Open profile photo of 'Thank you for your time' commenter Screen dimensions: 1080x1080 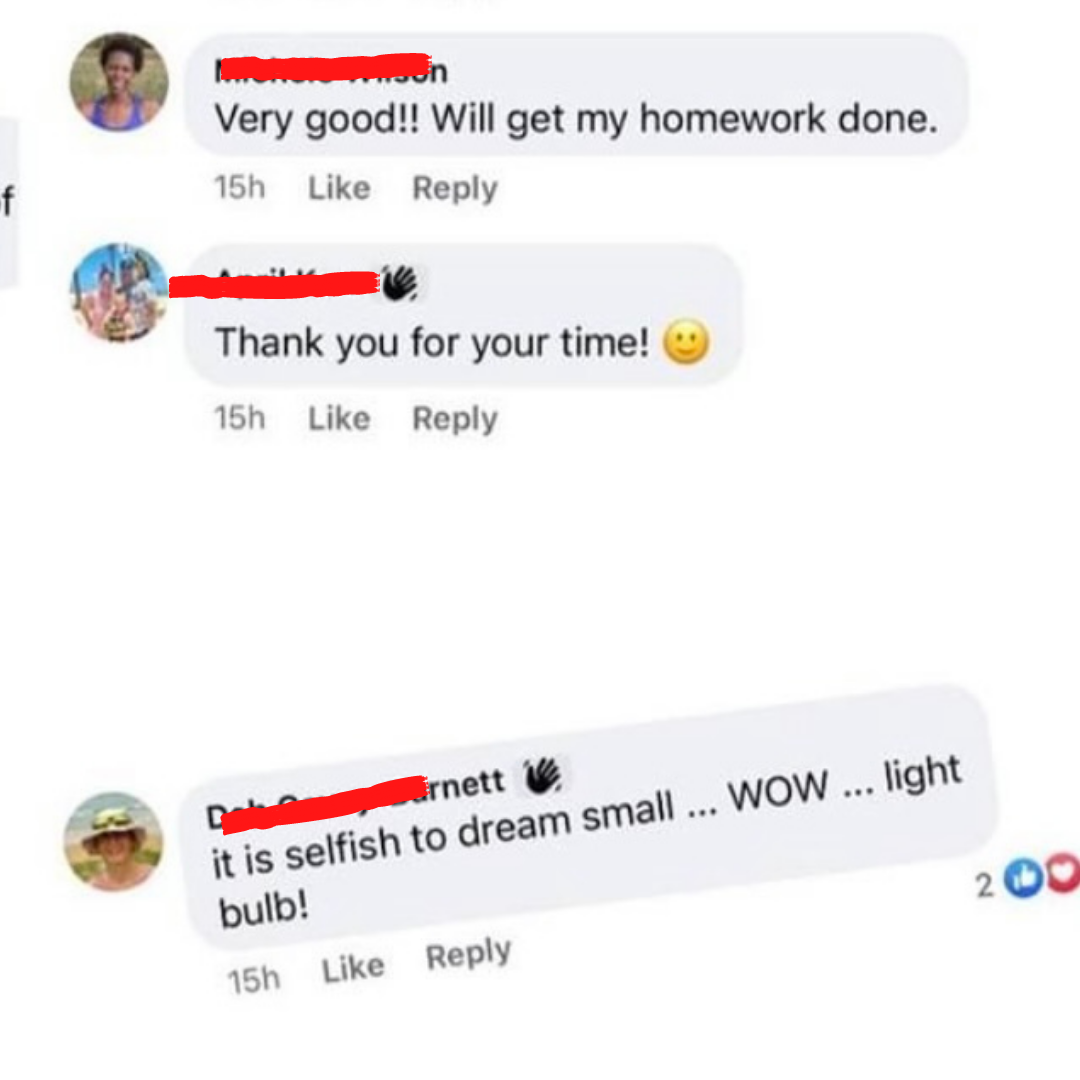point(119,292)
